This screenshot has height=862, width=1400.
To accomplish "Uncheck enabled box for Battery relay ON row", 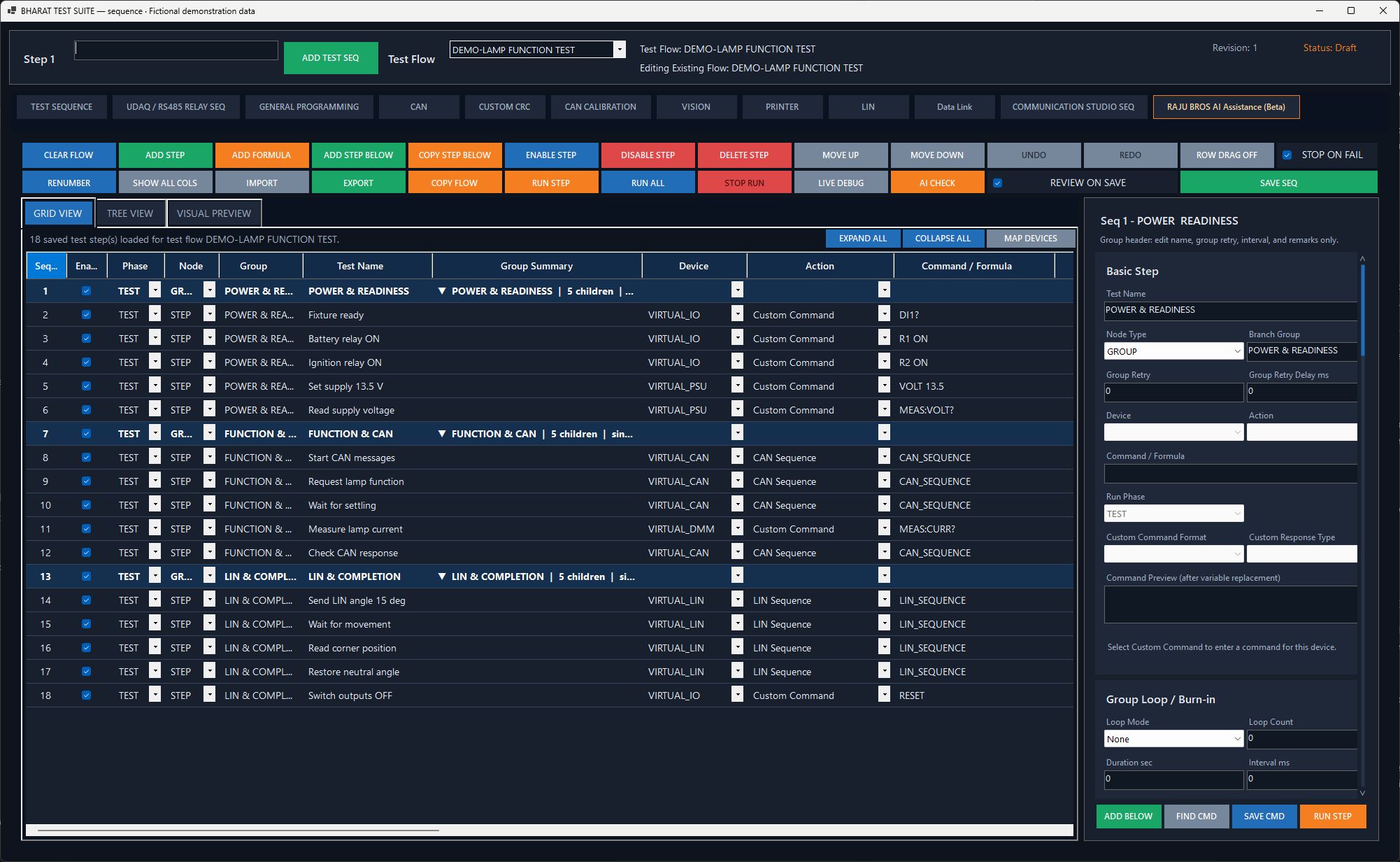I will pos(86,339).
